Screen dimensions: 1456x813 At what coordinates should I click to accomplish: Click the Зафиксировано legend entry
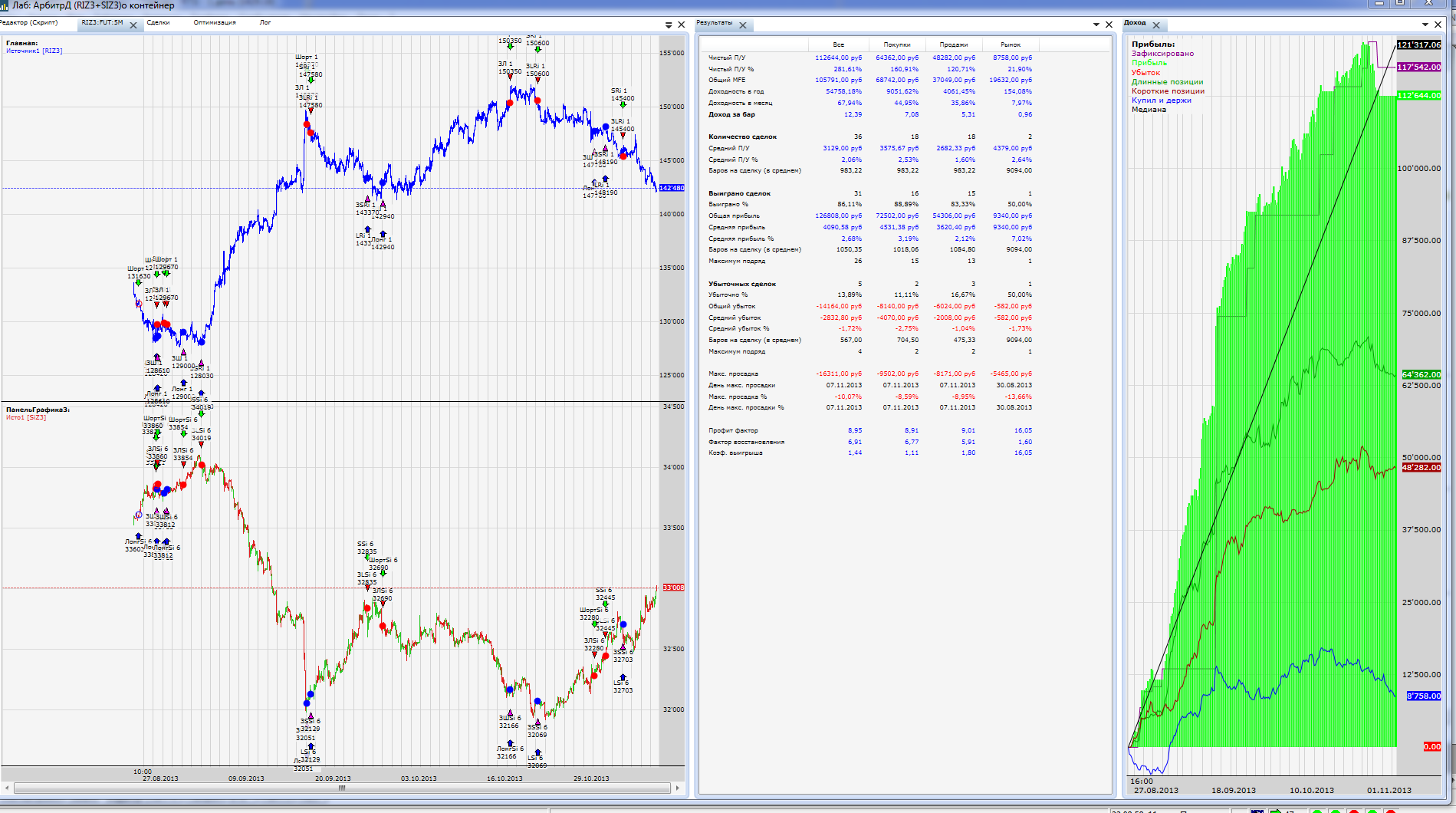pos(1162,54)
